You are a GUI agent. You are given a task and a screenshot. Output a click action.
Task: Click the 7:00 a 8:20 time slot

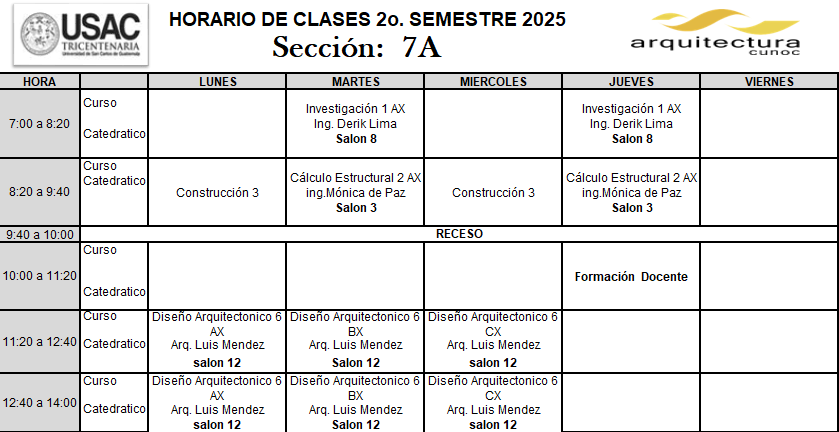(x=40, y=124)
